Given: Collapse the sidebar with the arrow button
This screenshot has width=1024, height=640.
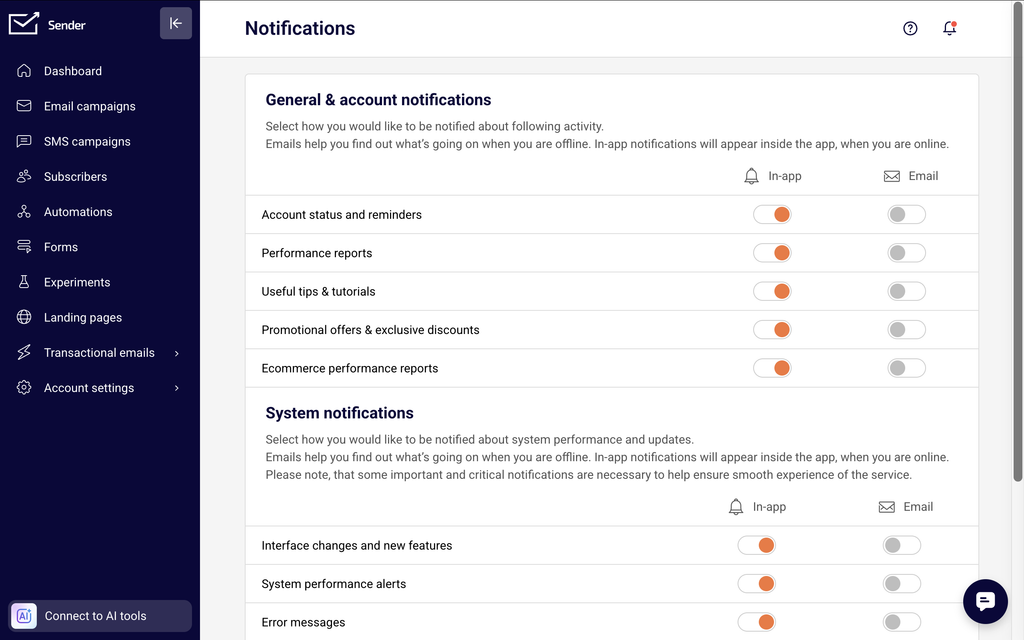Looking at the screenshot, I should pyautogui.click(x=176, y=24).
